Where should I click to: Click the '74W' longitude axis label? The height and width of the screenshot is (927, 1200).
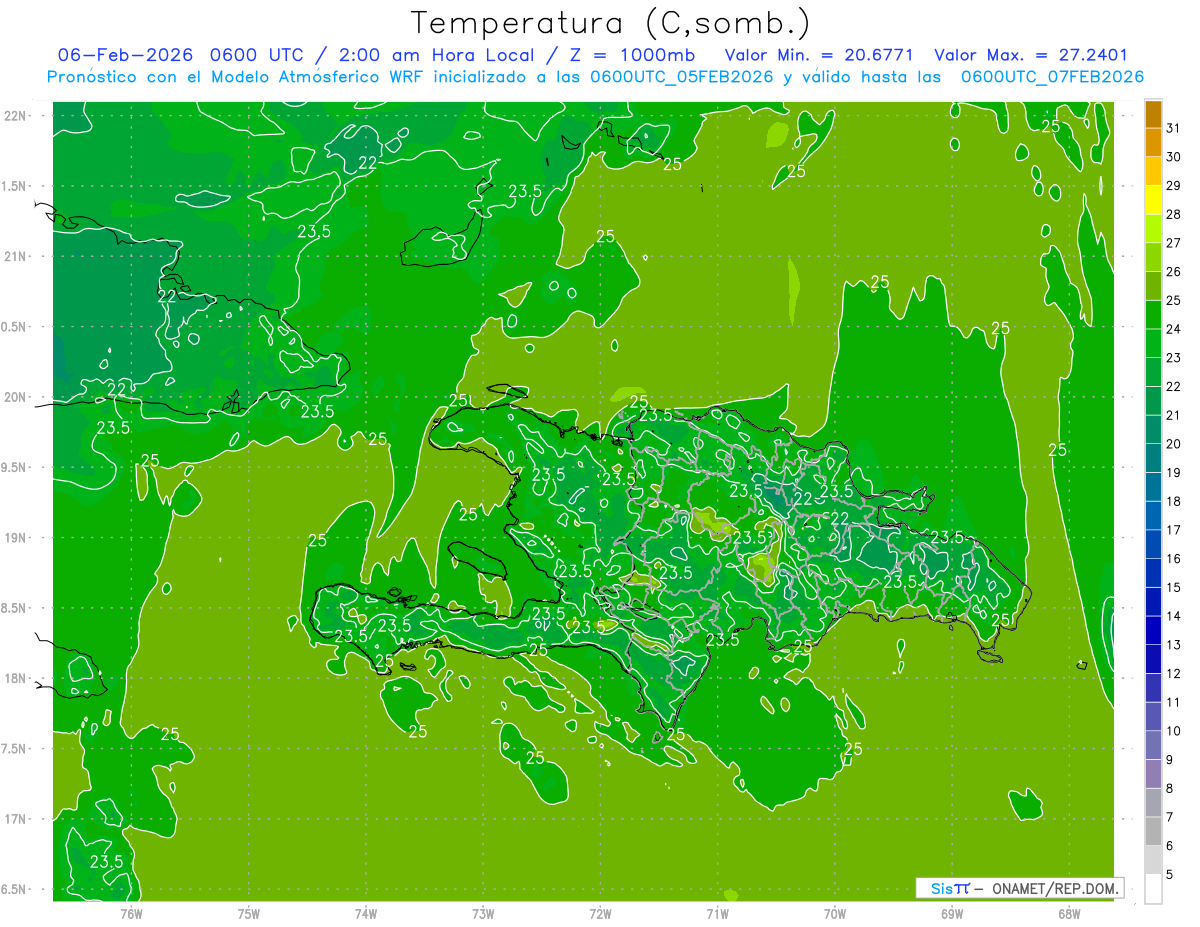point(366,913)
